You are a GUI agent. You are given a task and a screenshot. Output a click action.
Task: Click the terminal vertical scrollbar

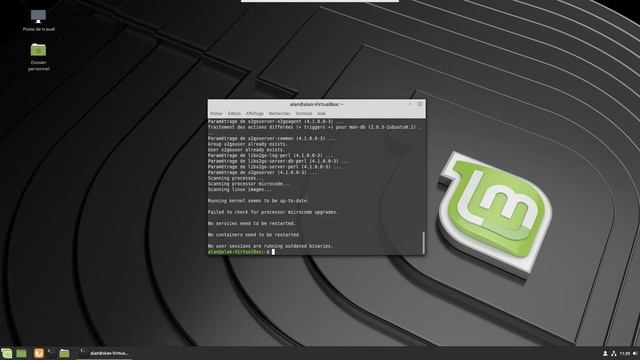(423, 243)
